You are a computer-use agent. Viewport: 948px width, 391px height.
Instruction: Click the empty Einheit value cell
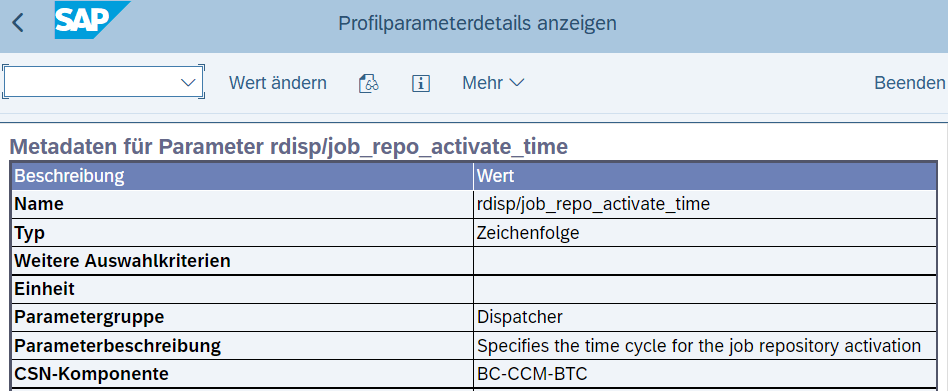[705, 289]
